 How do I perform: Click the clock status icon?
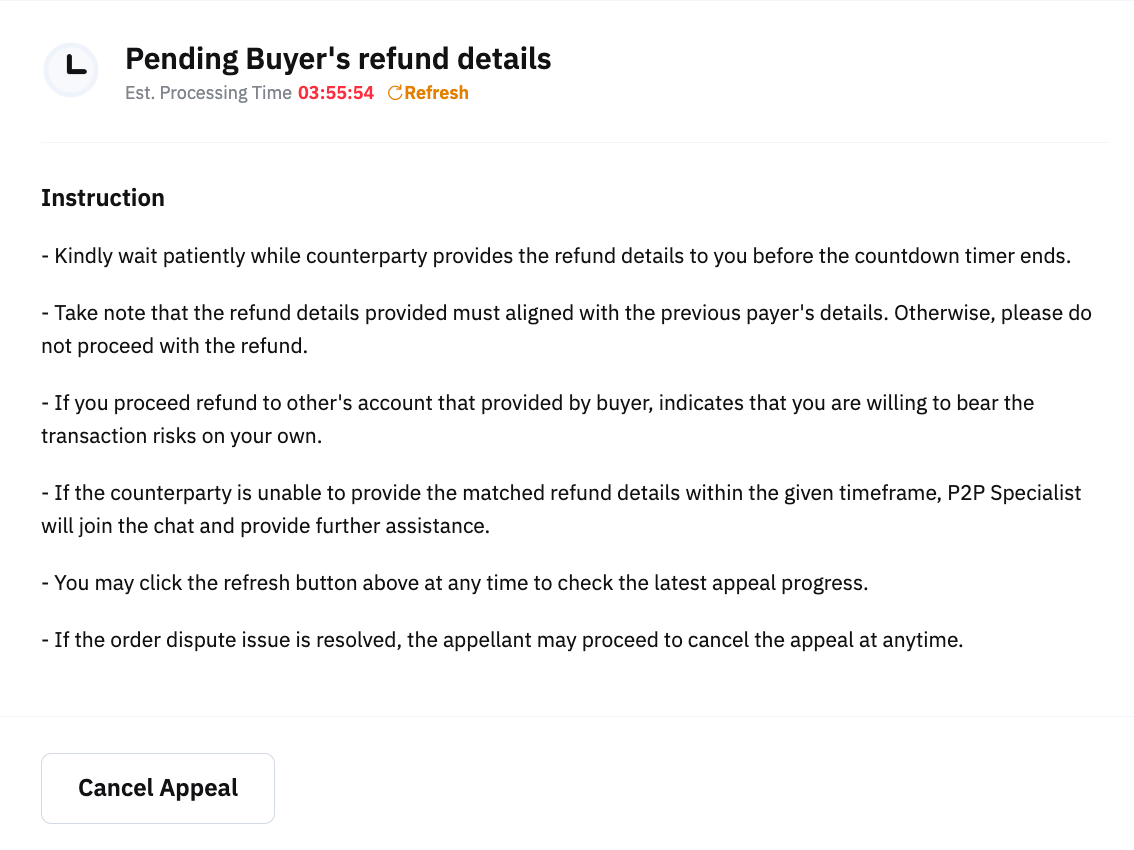click(x=71, y=70)
